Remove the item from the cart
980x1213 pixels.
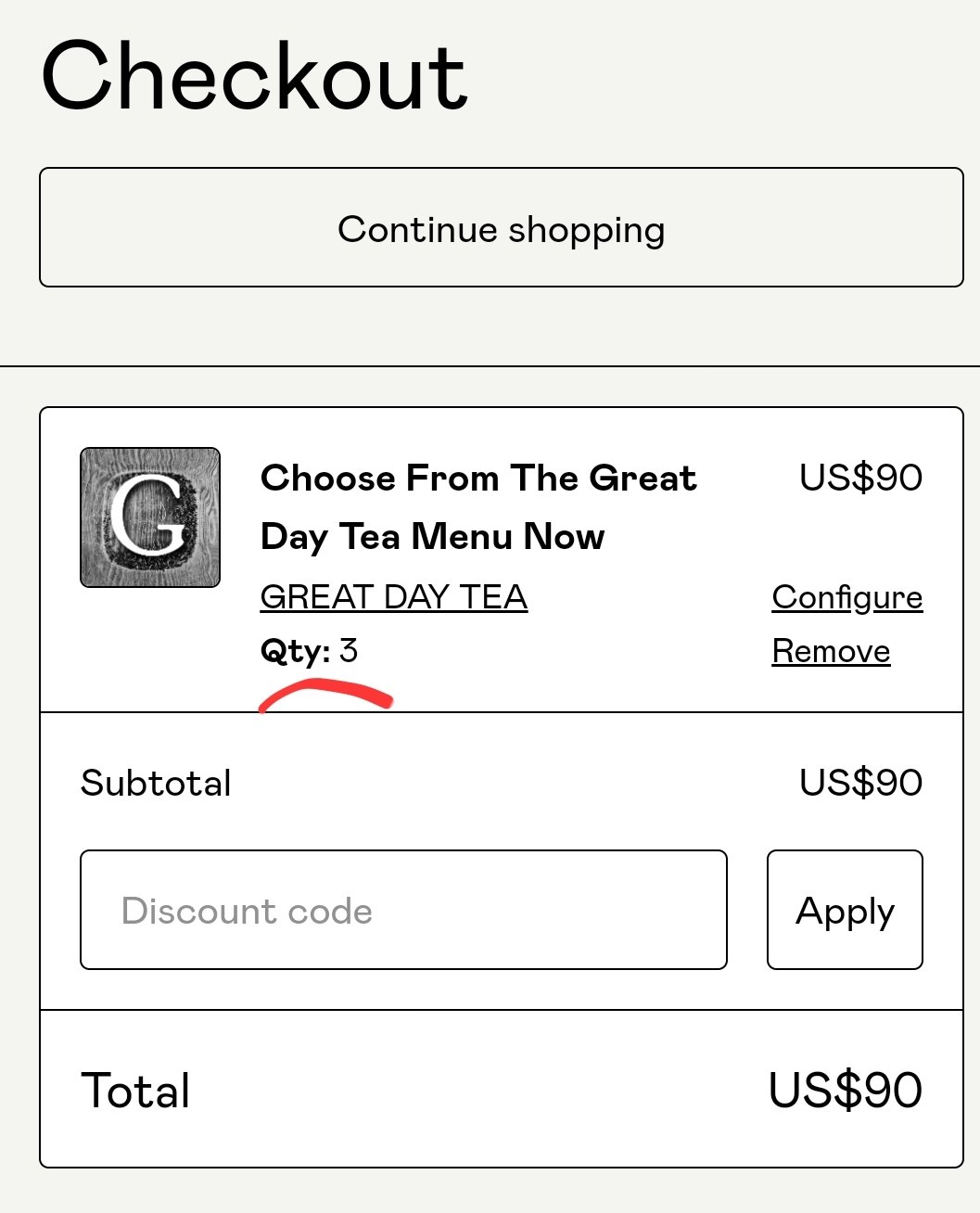tap(831, 651)
